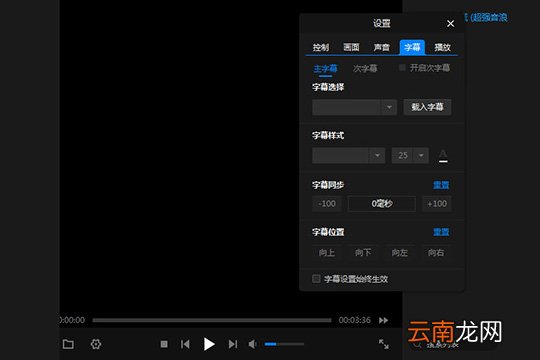Screen dimensions: 540x360
Task: Enable the 开启次字幕 checkbox
Action: 402,68
